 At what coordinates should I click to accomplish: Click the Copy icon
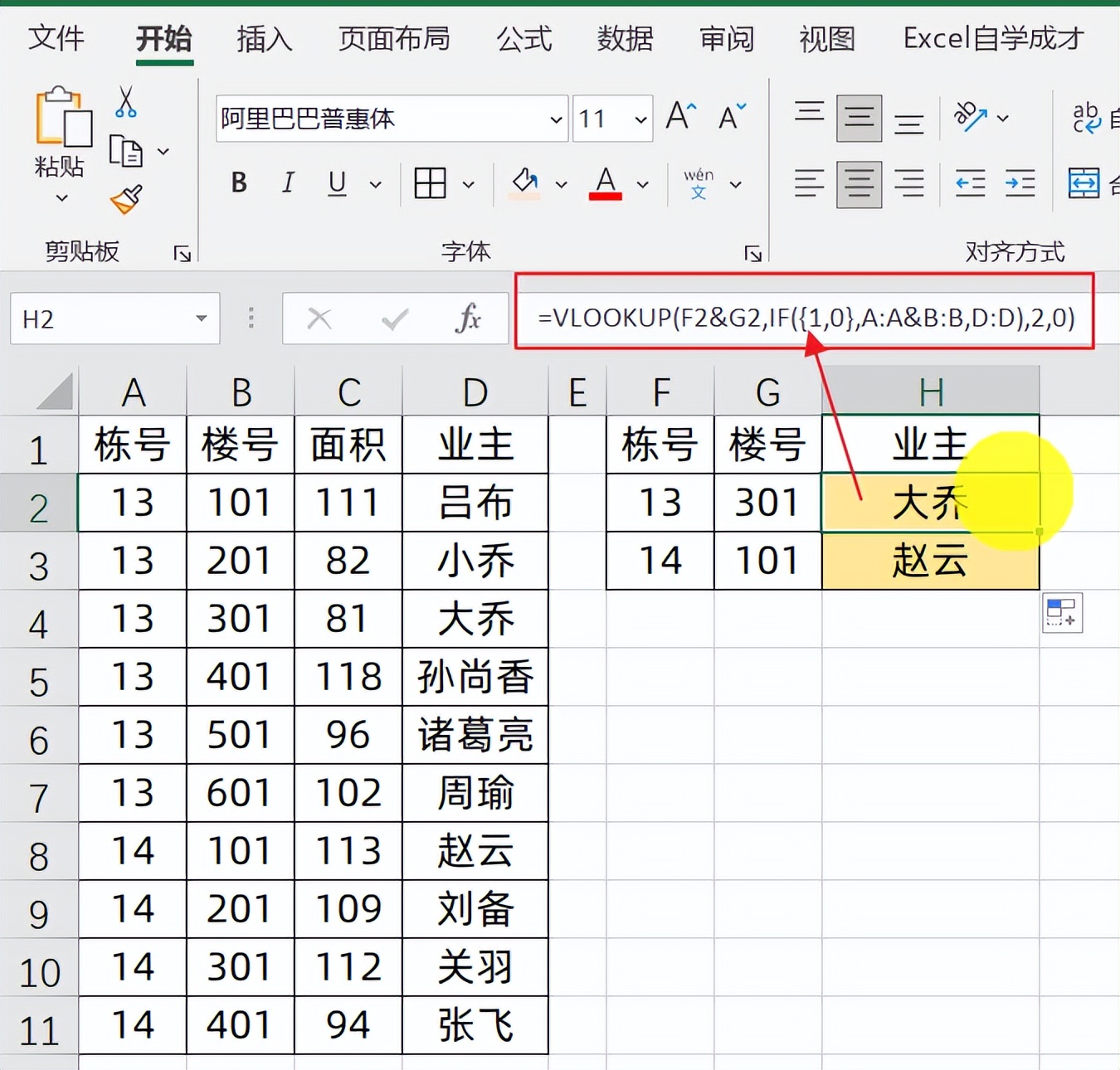point(126,151)
